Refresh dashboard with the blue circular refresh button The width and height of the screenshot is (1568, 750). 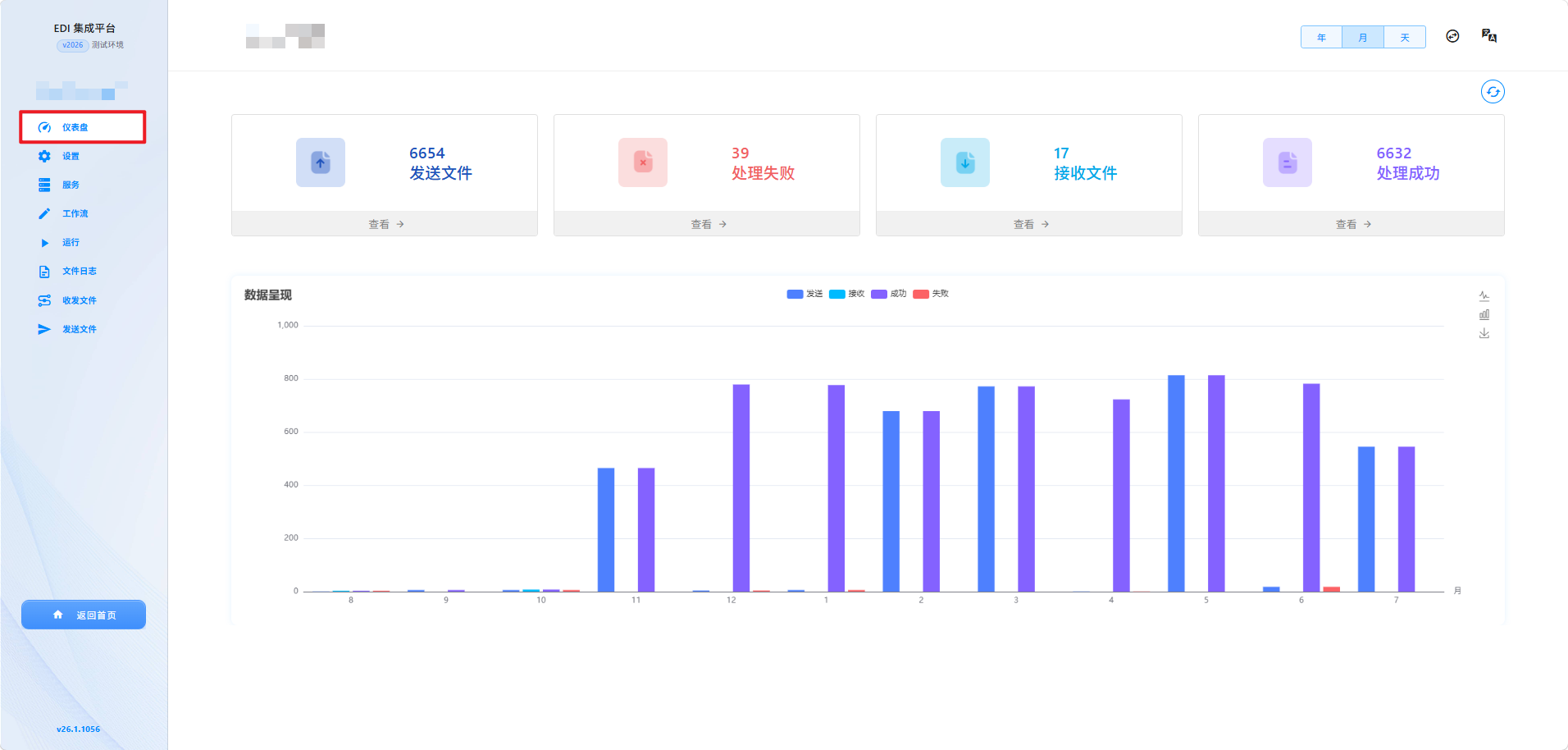1493,92
